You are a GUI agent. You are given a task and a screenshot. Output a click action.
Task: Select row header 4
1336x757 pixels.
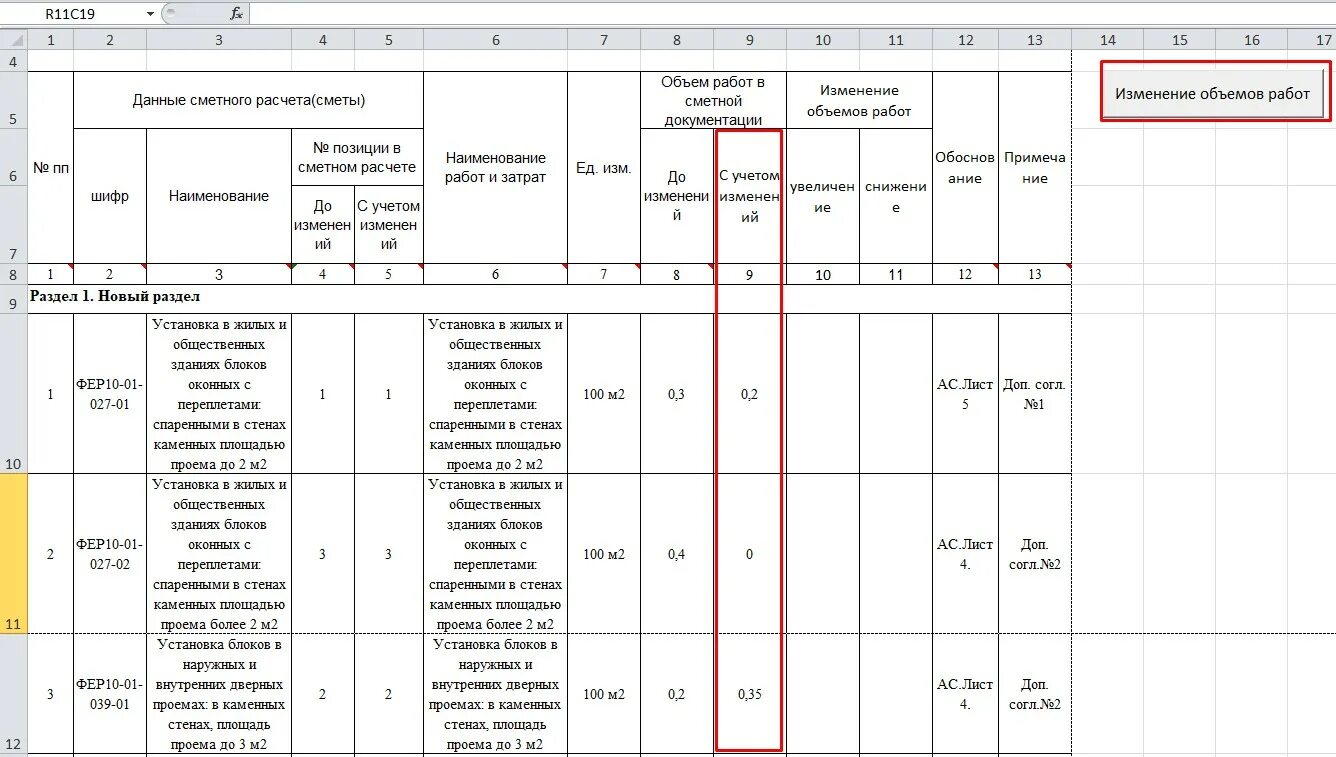coord(13,61)
